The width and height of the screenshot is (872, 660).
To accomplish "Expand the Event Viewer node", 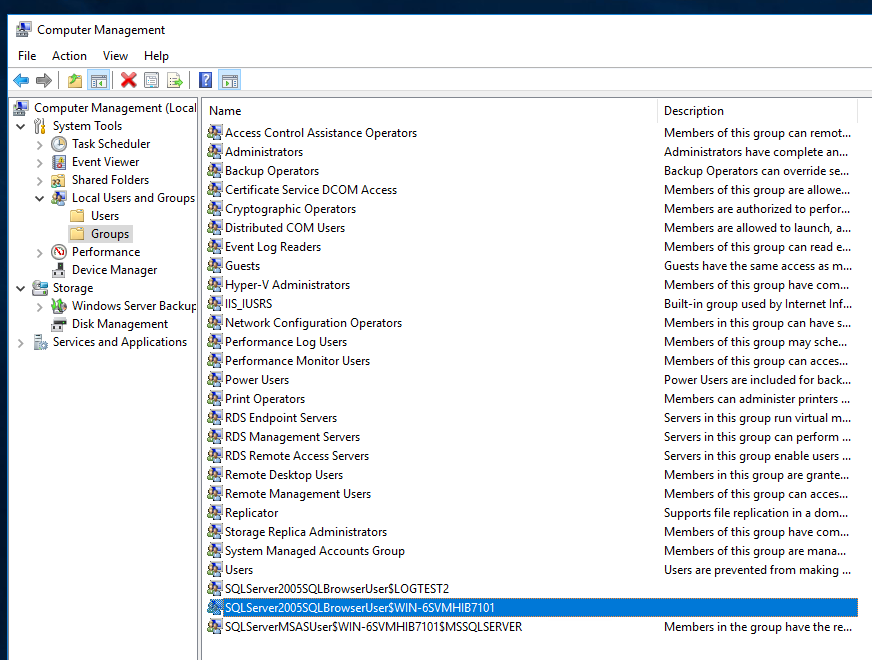I will point(39,163).
